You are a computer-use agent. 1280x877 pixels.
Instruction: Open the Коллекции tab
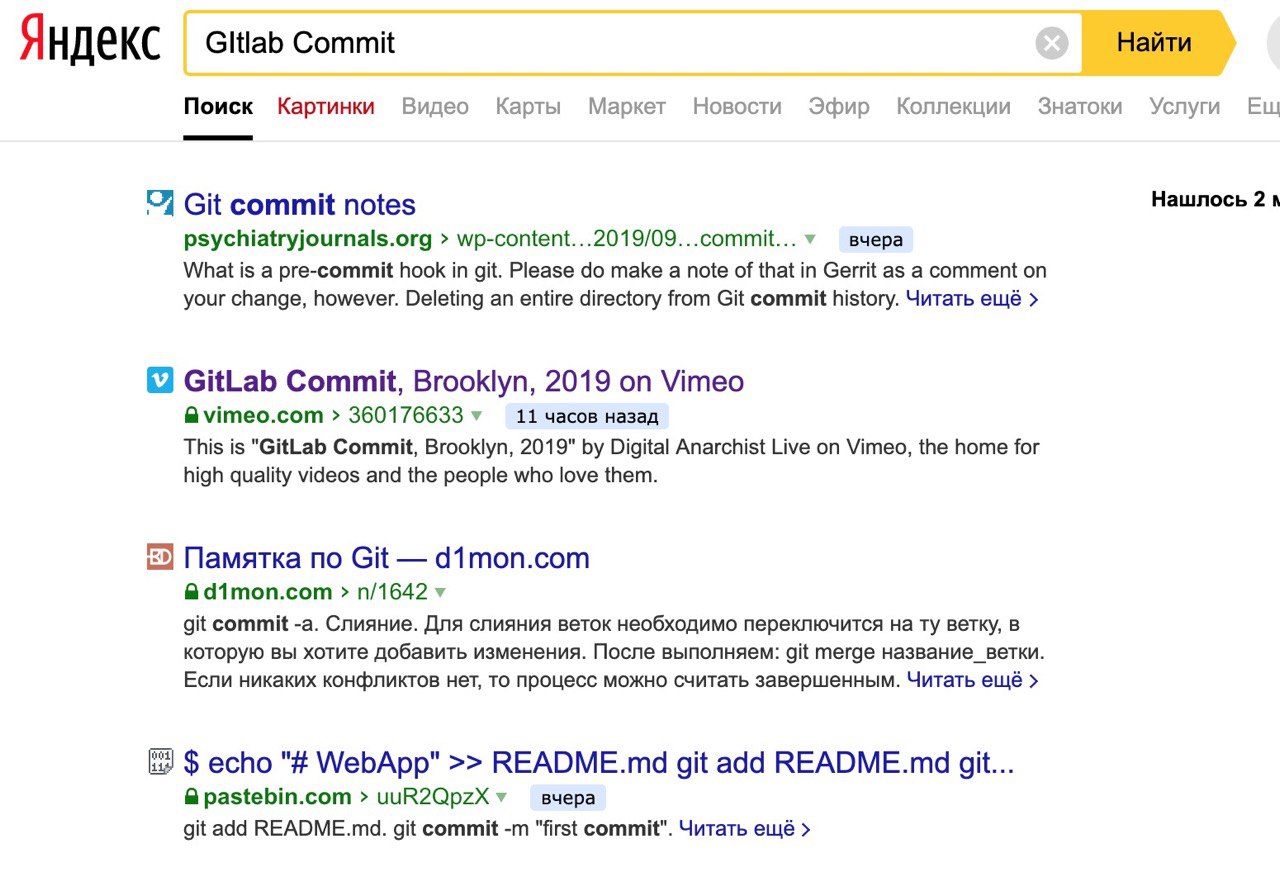(953, 106)
